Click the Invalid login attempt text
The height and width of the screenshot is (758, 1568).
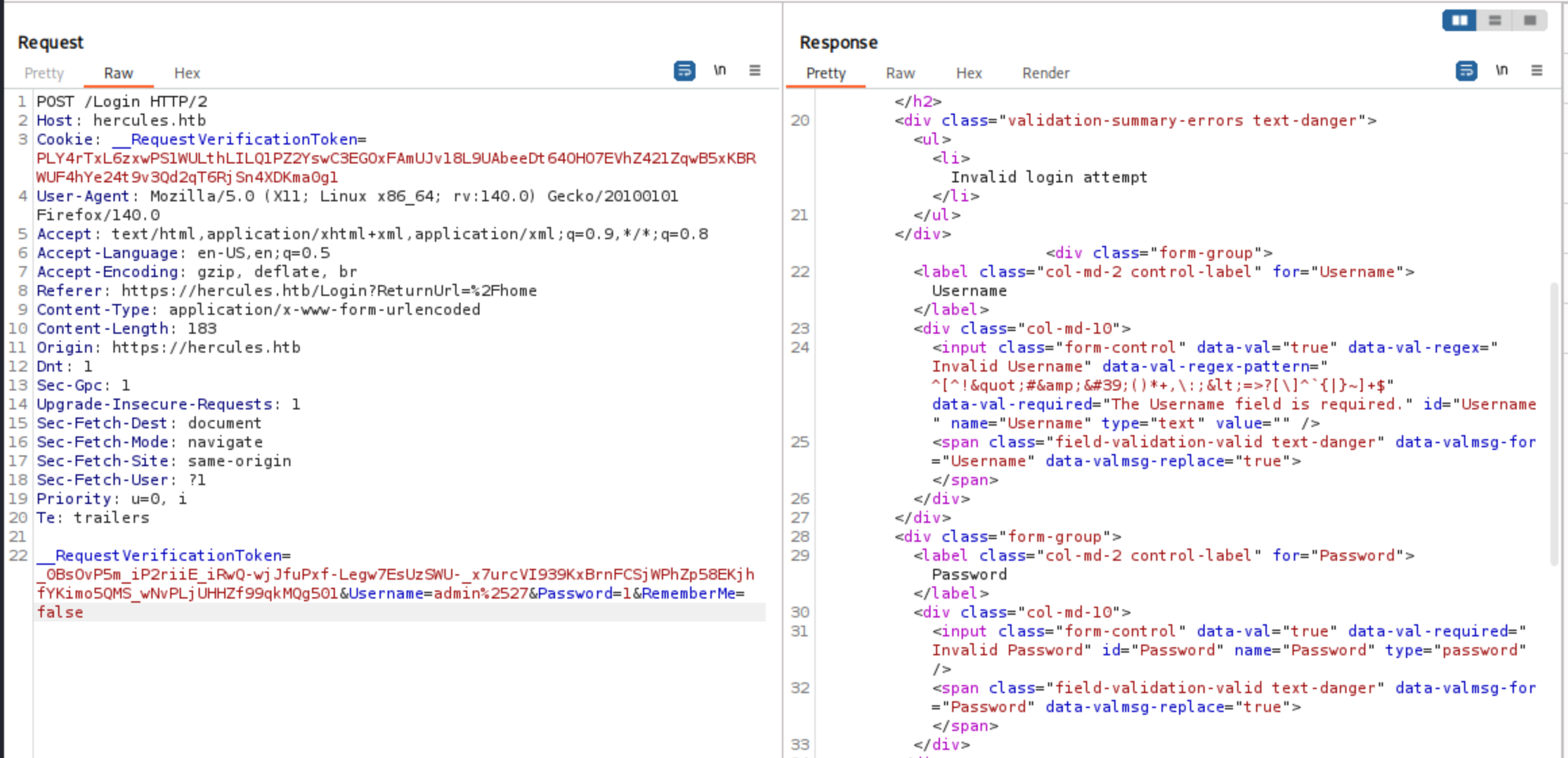tap(1049, 177)
